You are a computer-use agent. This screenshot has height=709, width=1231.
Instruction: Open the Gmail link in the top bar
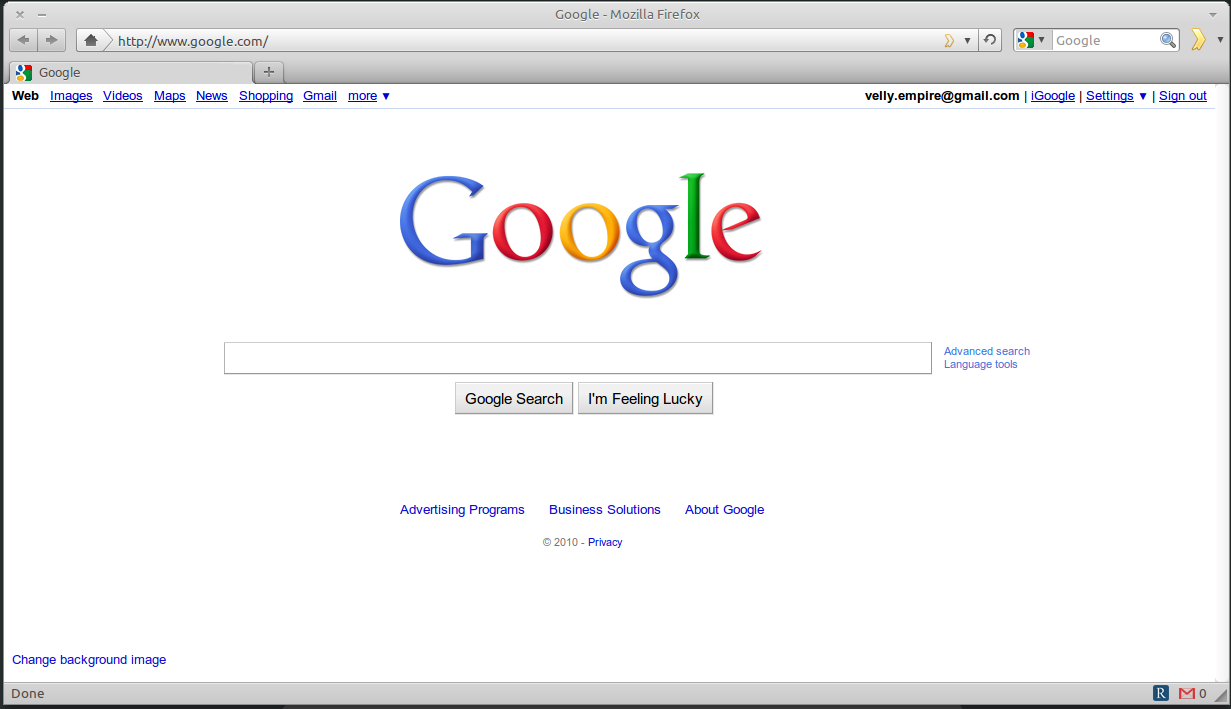(320, 96)
